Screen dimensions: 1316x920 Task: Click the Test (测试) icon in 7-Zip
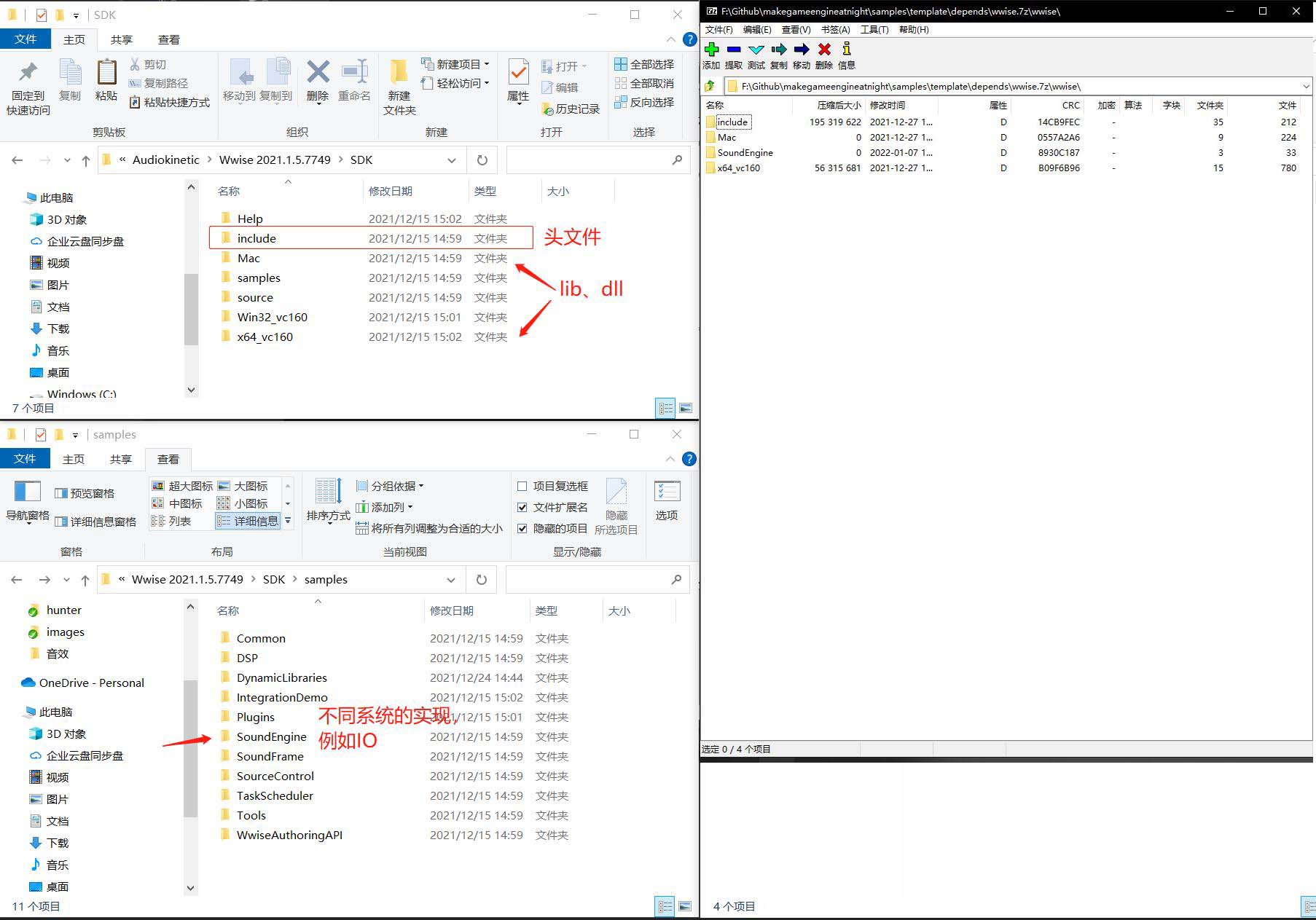pos(756,50)
